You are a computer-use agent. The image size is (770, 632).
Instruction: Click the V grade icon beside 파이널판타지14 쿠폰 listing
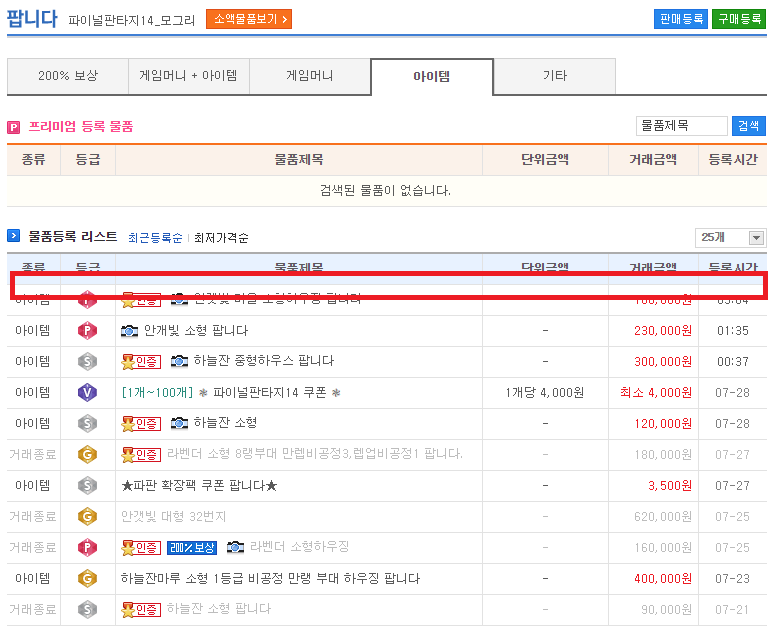click(87, 392)
